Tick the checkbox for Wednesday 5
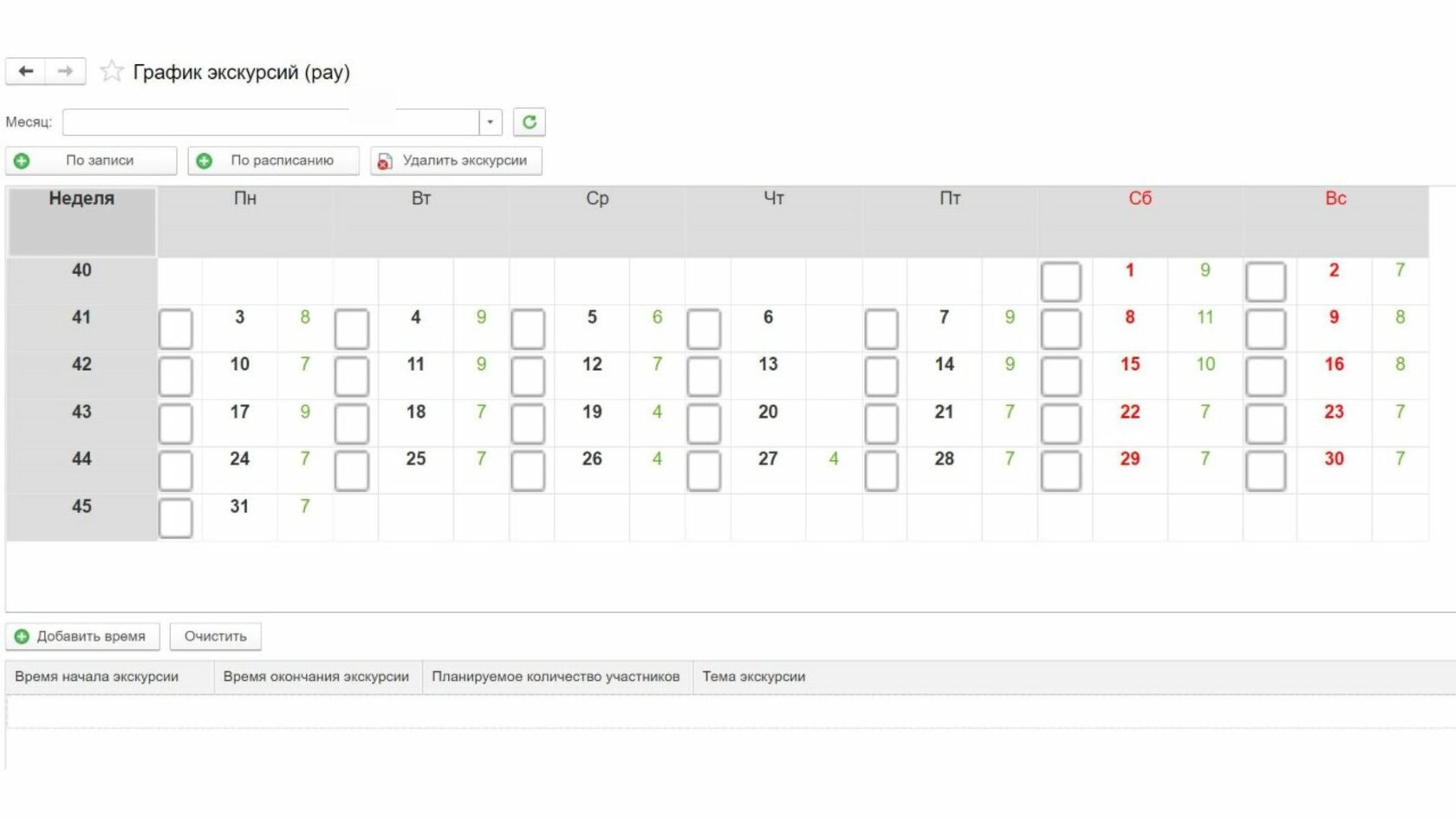 click(528, 329)
